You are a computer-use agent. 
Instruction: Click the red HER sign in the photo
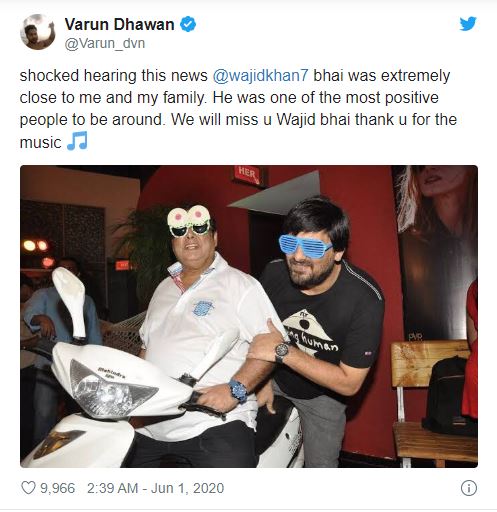249,175
